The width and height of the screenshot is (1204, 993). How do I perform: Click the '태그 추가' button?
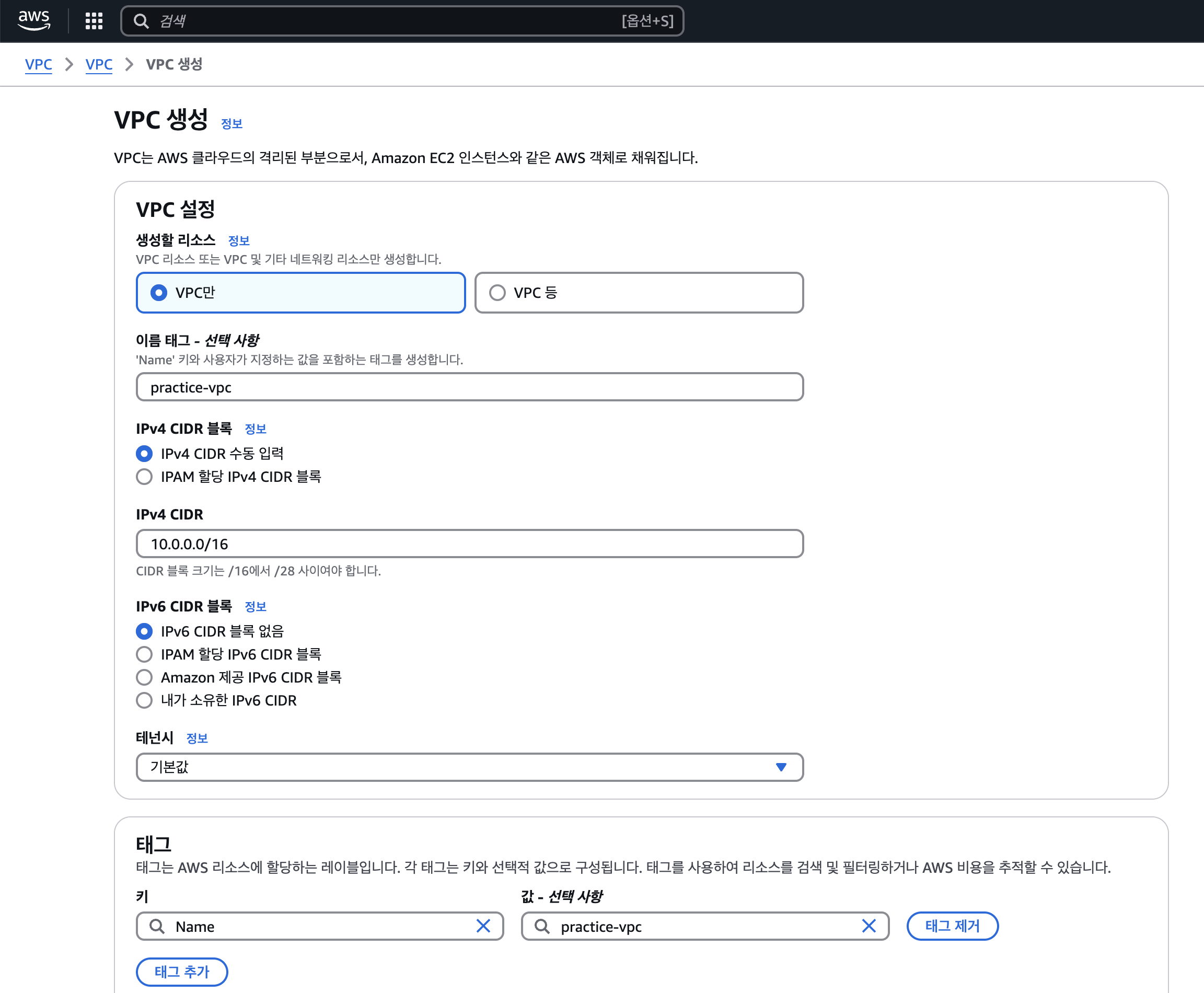coord(182,972)
